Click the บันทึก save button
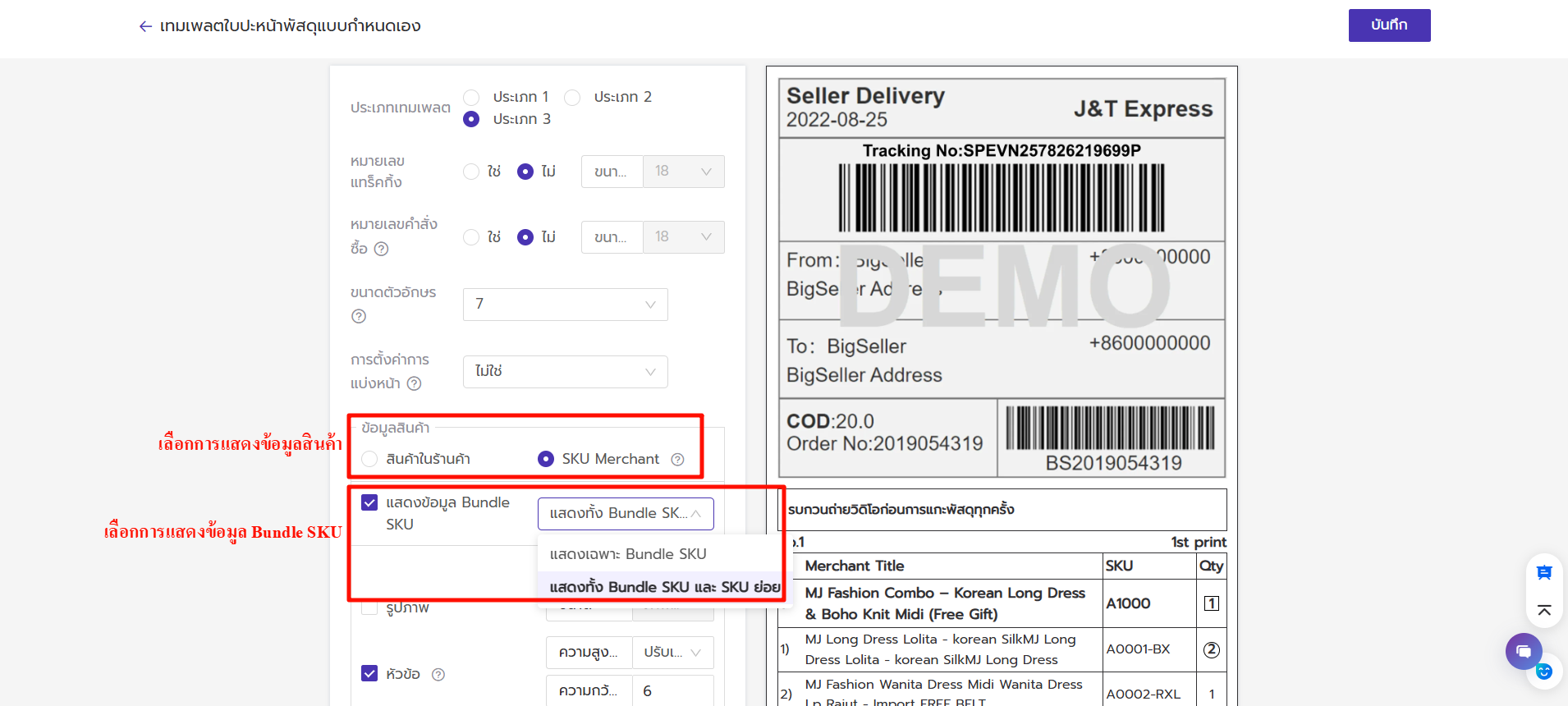The width and height of the screenshot is (1568, 706). pos(1389,25)
